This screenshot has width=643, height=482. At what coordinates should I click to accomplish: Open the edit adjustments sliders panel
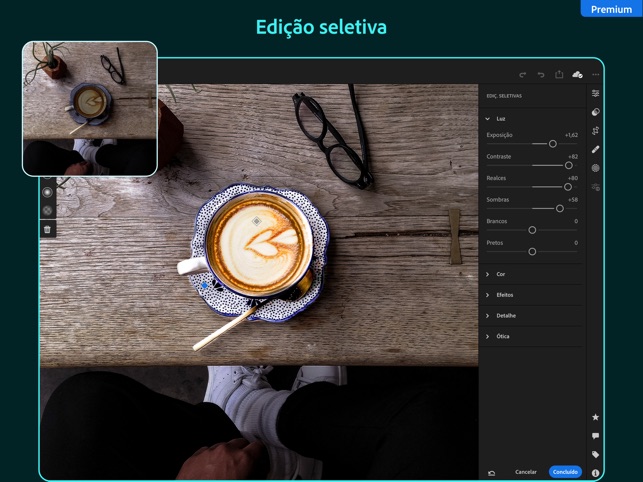[x=596, y=94]
